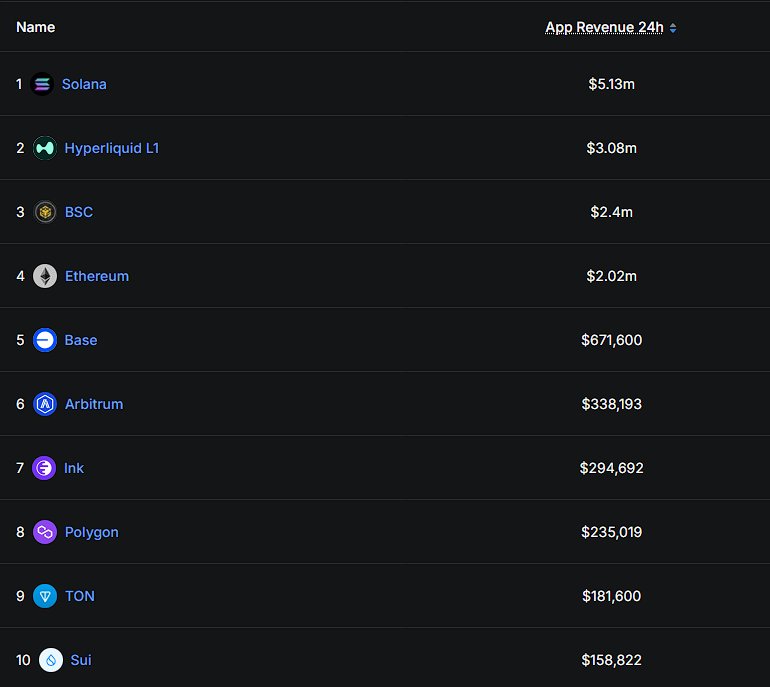Click the BSC chain logo icon
The image size is (770, 687).
click(x=45, y=212)
